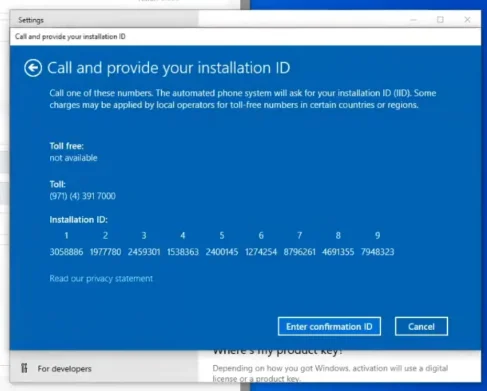Click the 'not available' toll free text
Screen dimensions: 487x391
tap(73, 158)
